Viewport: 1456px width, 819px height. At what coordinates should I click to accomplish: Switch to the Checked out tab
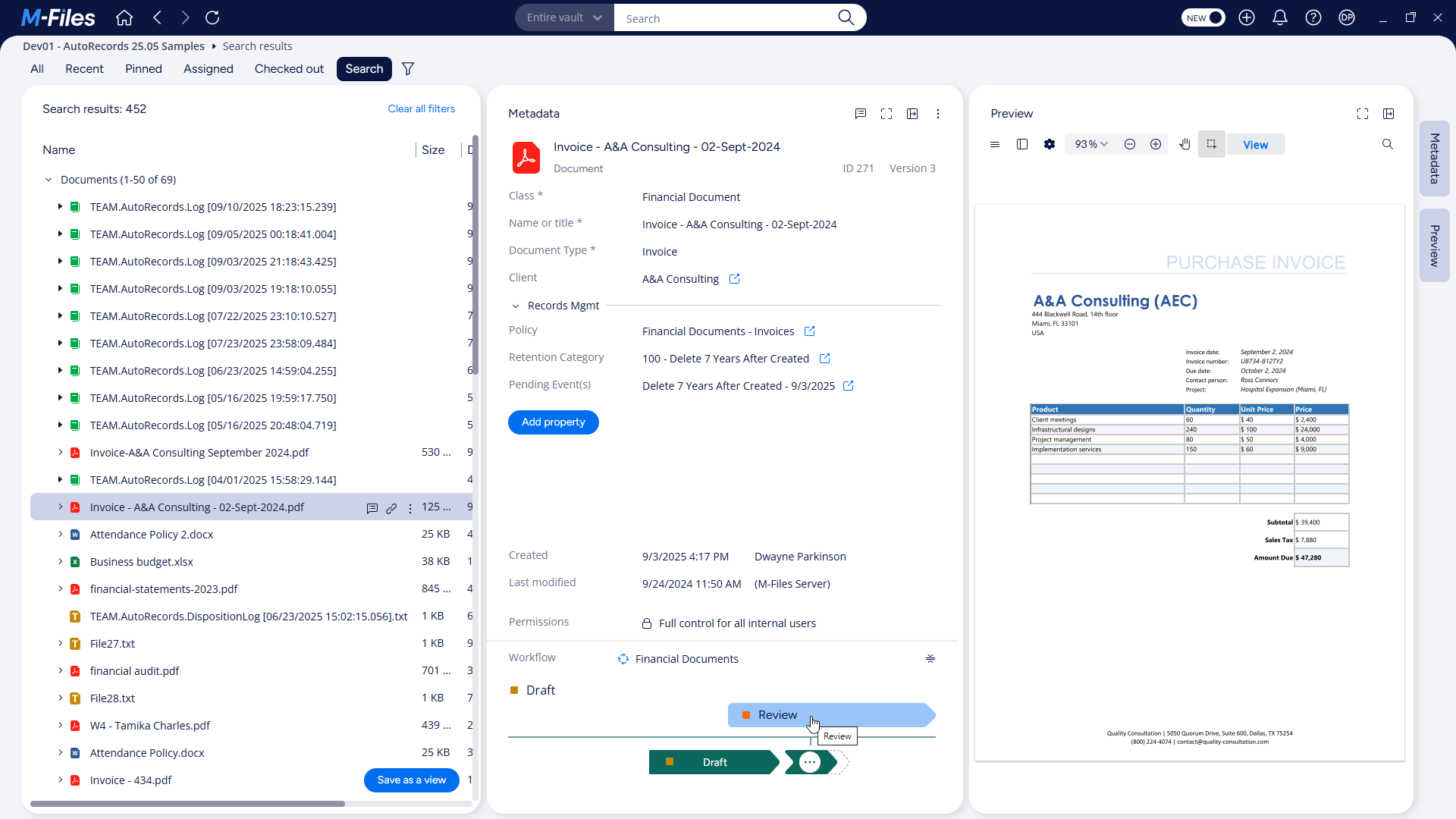coord(289,68)
